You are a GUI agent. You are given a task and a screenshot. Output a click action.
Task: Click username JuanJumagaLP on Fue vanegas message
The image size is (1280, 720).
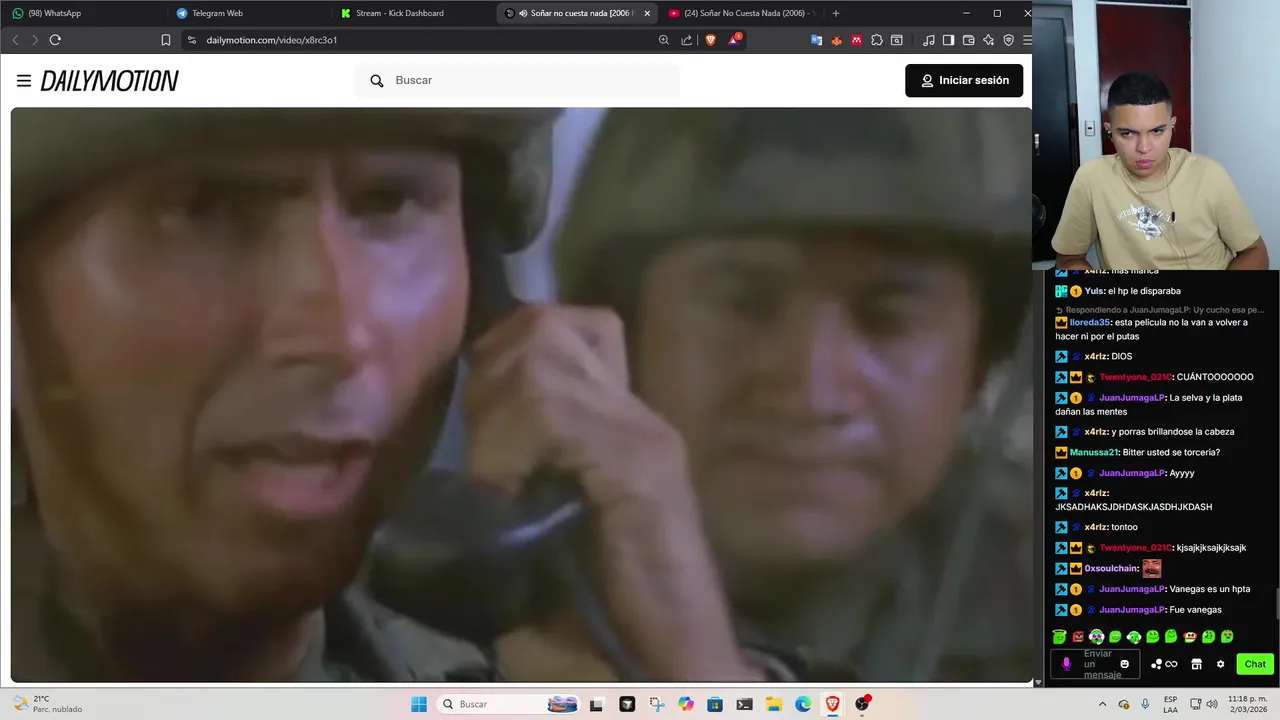click(x=1132, y=610)
